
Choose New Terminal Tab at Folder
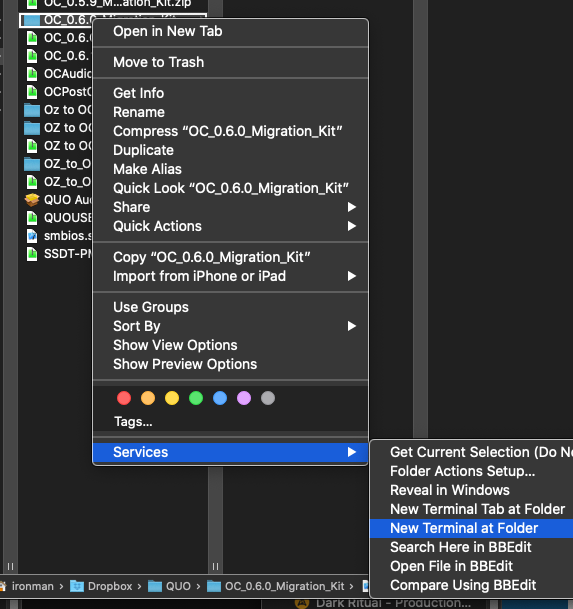tap(472, 510)
